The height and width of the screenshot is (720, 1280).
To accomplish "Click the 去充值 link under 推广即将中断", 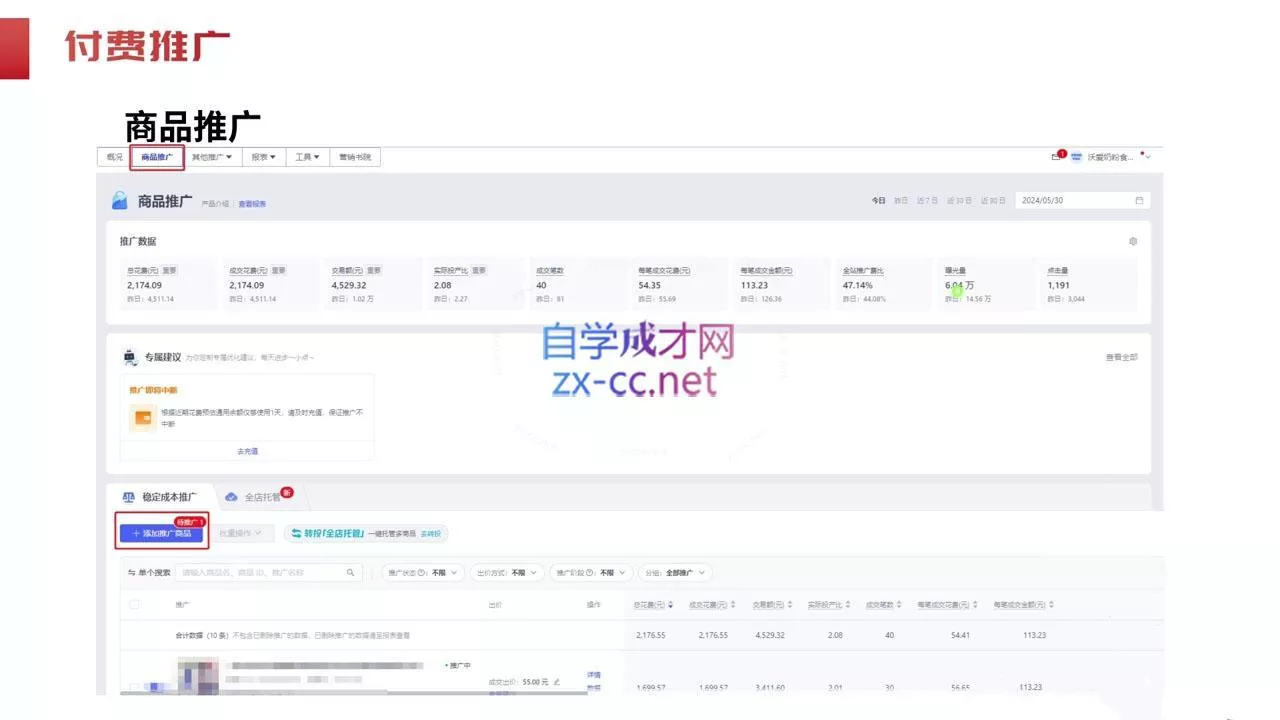I will pos(247,451).
